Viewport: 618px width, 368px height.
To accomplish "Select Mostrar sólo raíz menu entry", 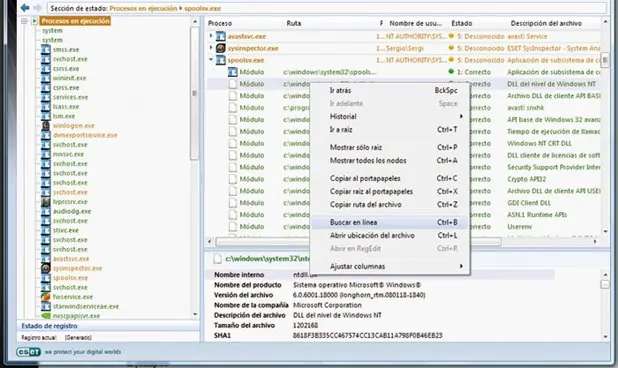I will pos(390,147).
